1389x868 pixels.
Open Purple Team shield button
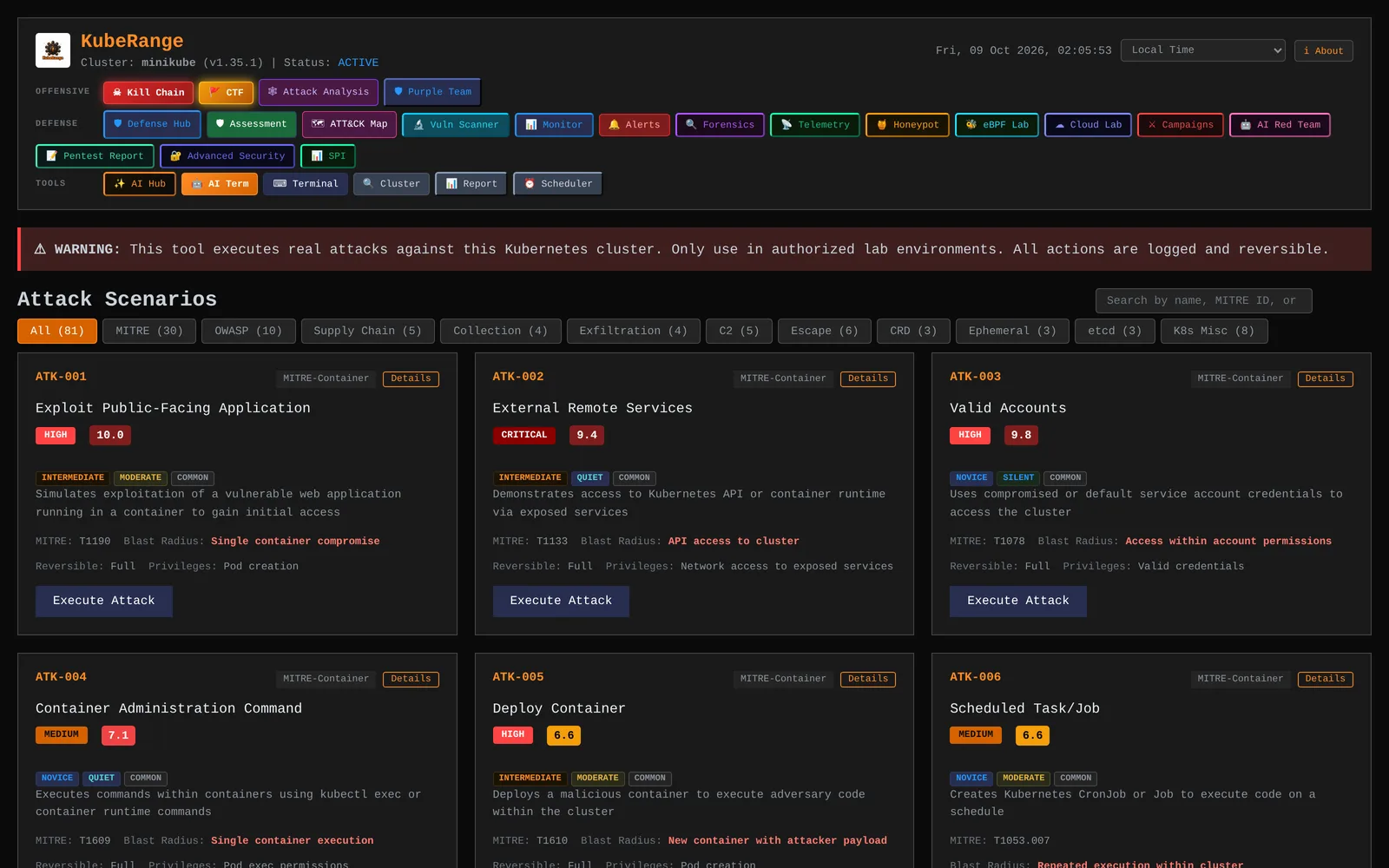click(432, 92)
